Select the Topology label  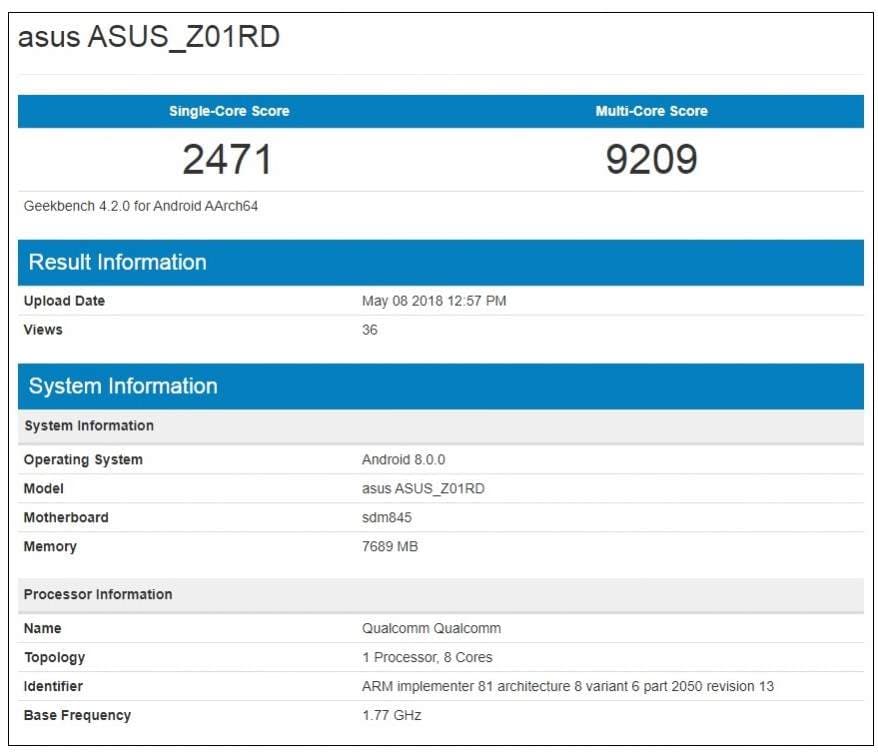click(x=54, y=657)
